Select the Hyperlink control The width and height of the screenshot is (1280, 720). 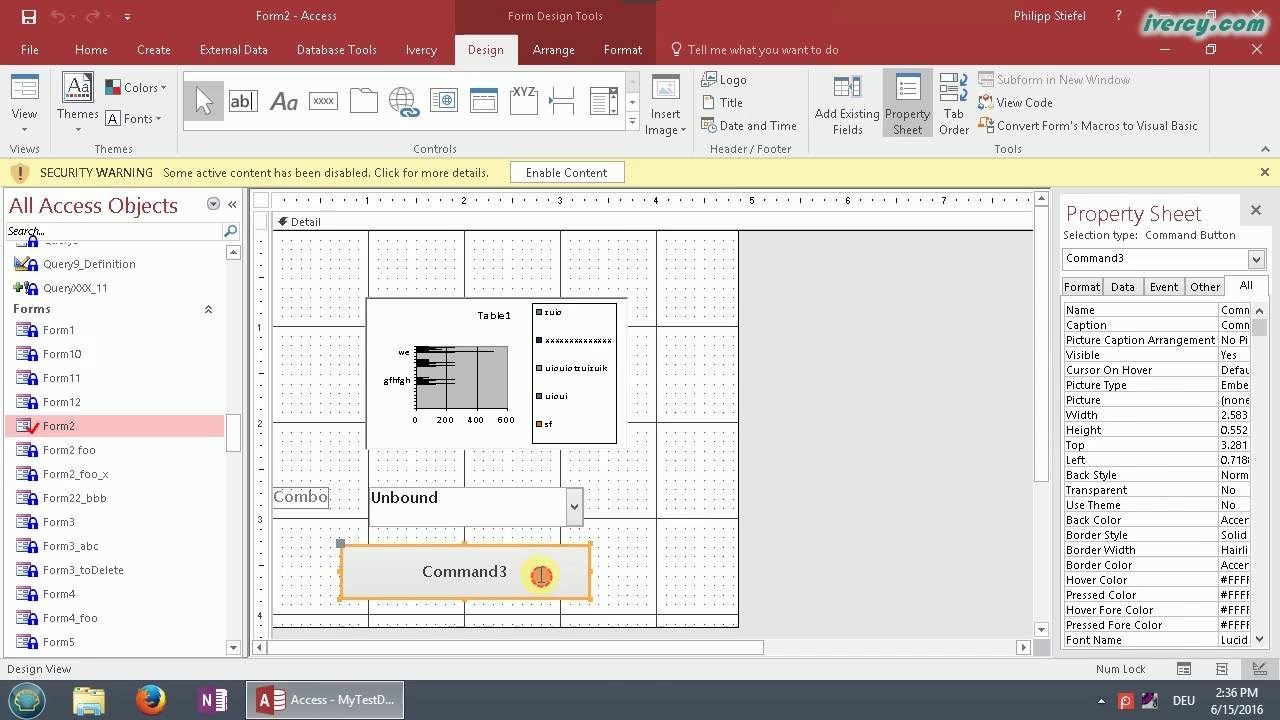pos(403,101)
